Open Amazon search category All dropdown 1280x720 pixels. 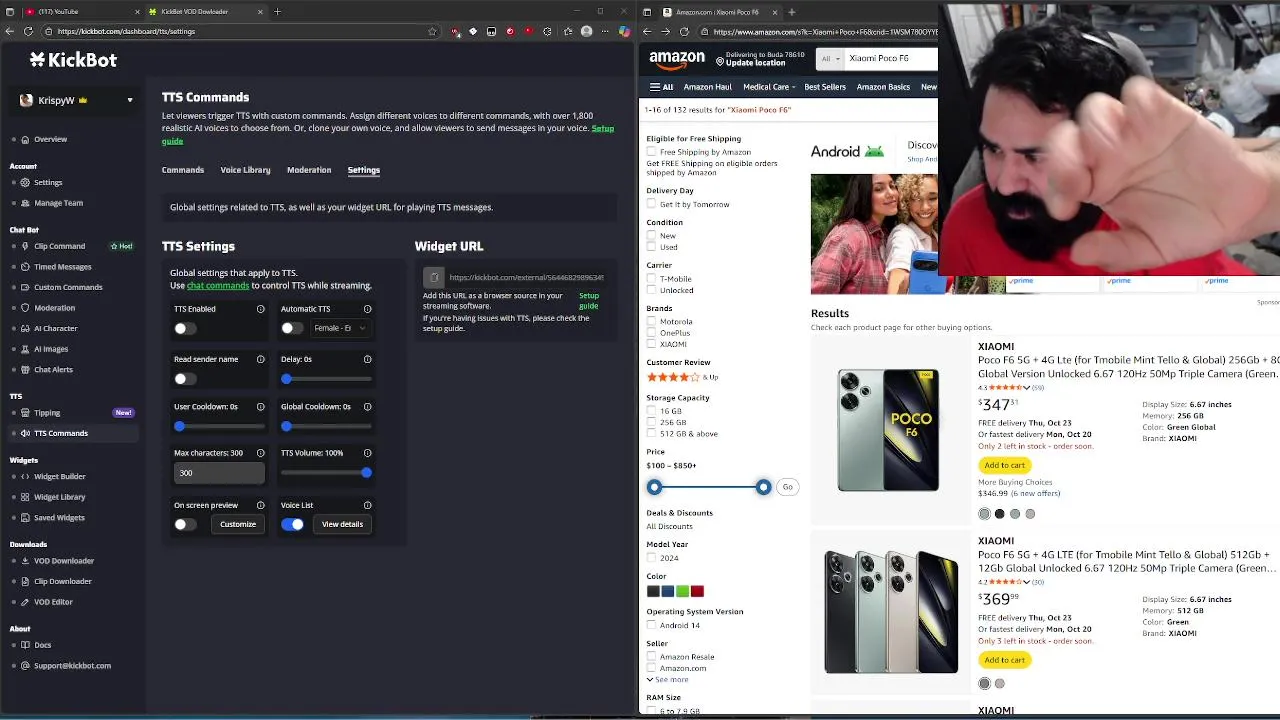point(830,59)
